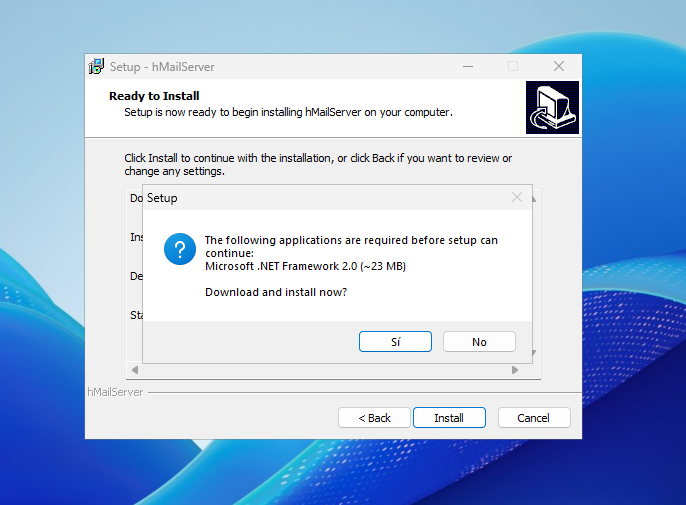Click the 'Setup - hMailServer' window title

[x=162, y=67]
